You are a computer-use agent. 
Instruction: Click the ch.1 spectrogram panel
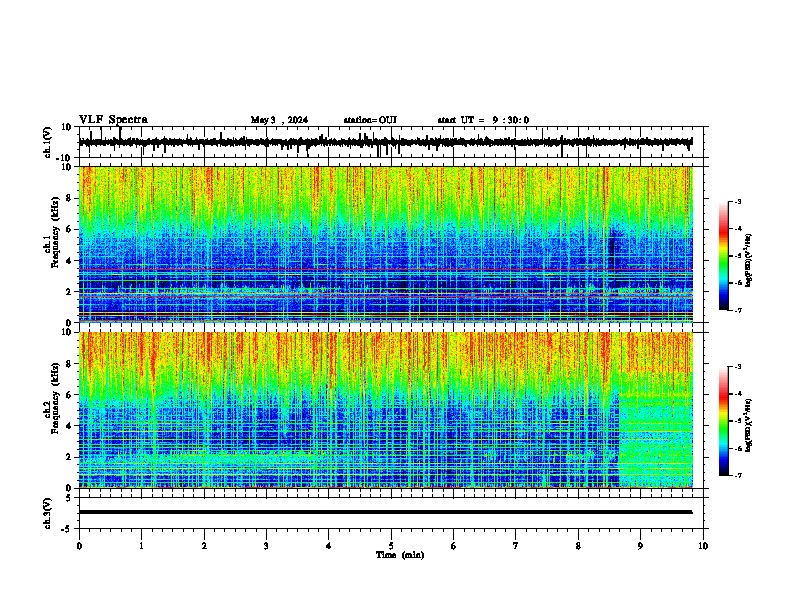385,244
